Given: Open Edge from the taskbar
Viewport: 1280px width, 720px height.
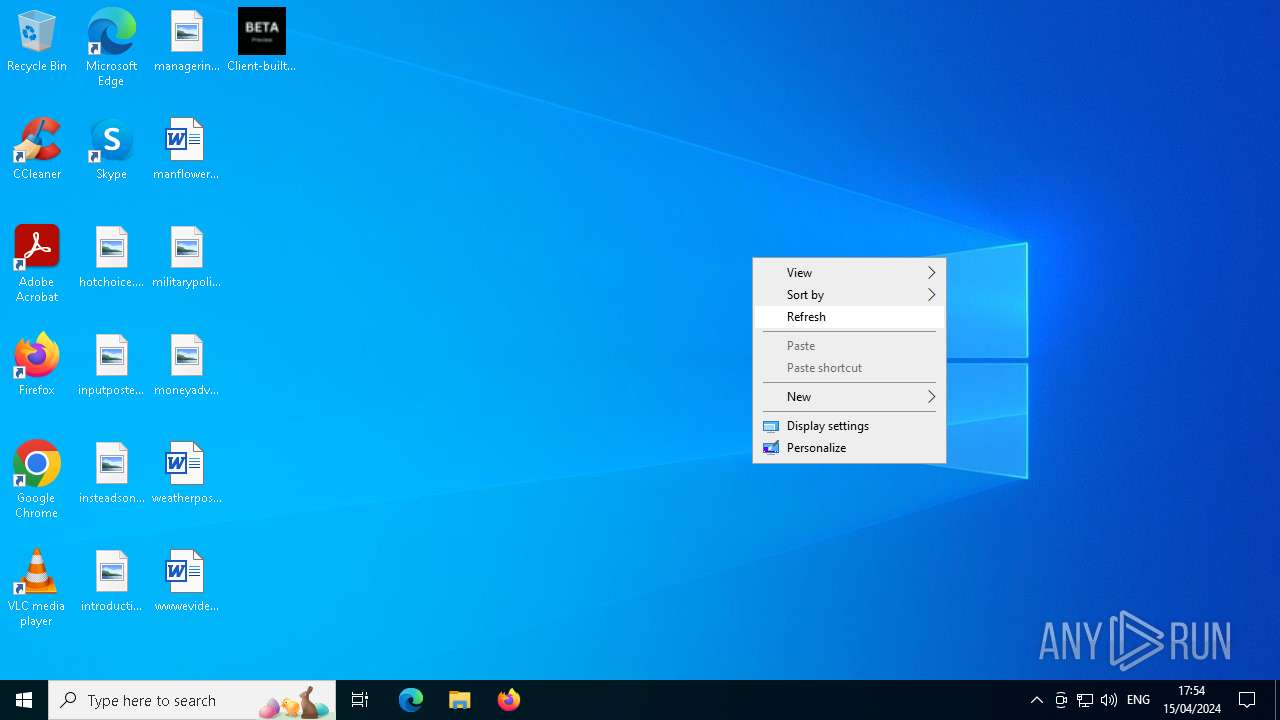Looking at the screenshot, I should click(x=411, y=700).
